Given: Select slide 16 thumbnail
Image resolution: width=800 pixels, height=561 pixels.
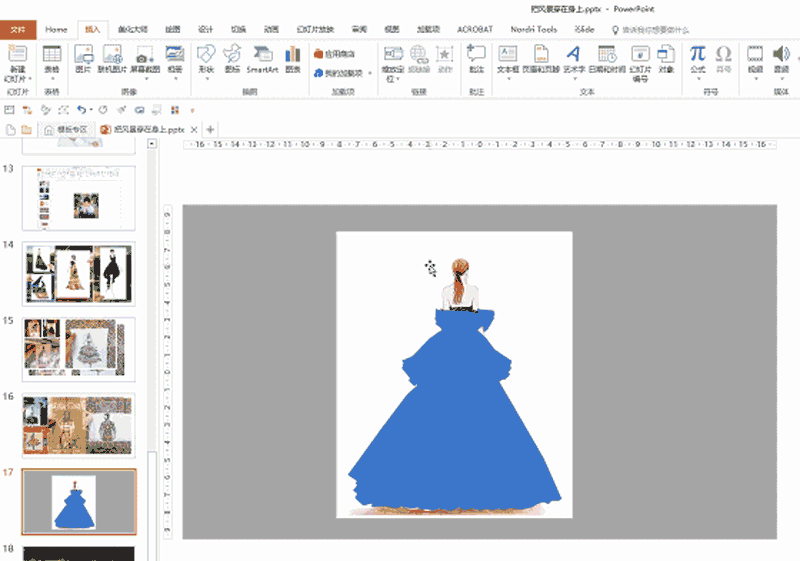Looking at the screenshot, I should click(x=79, y=425).
